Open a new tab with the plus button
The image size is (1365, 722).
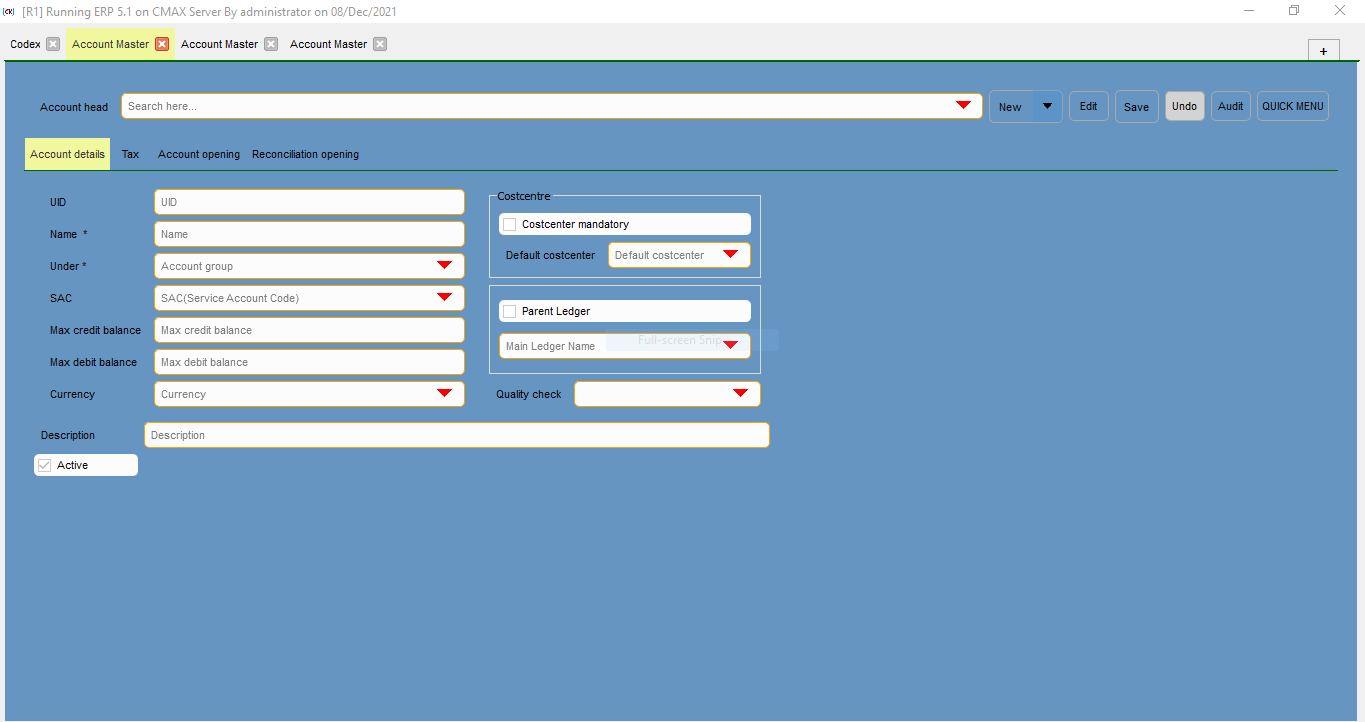click(1322, 49)
